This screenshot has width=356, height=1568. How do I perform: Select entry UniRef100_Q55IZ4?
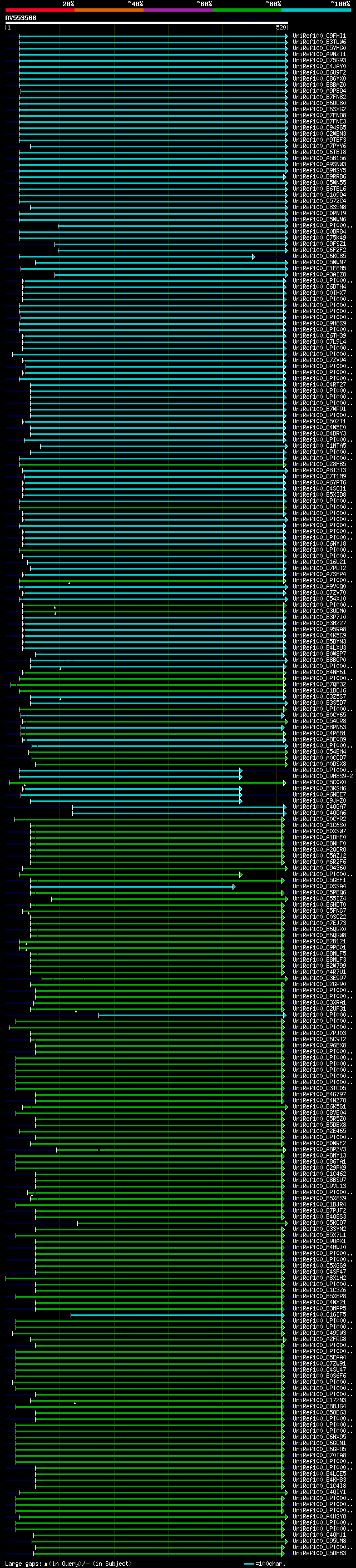tap(319, 898)
